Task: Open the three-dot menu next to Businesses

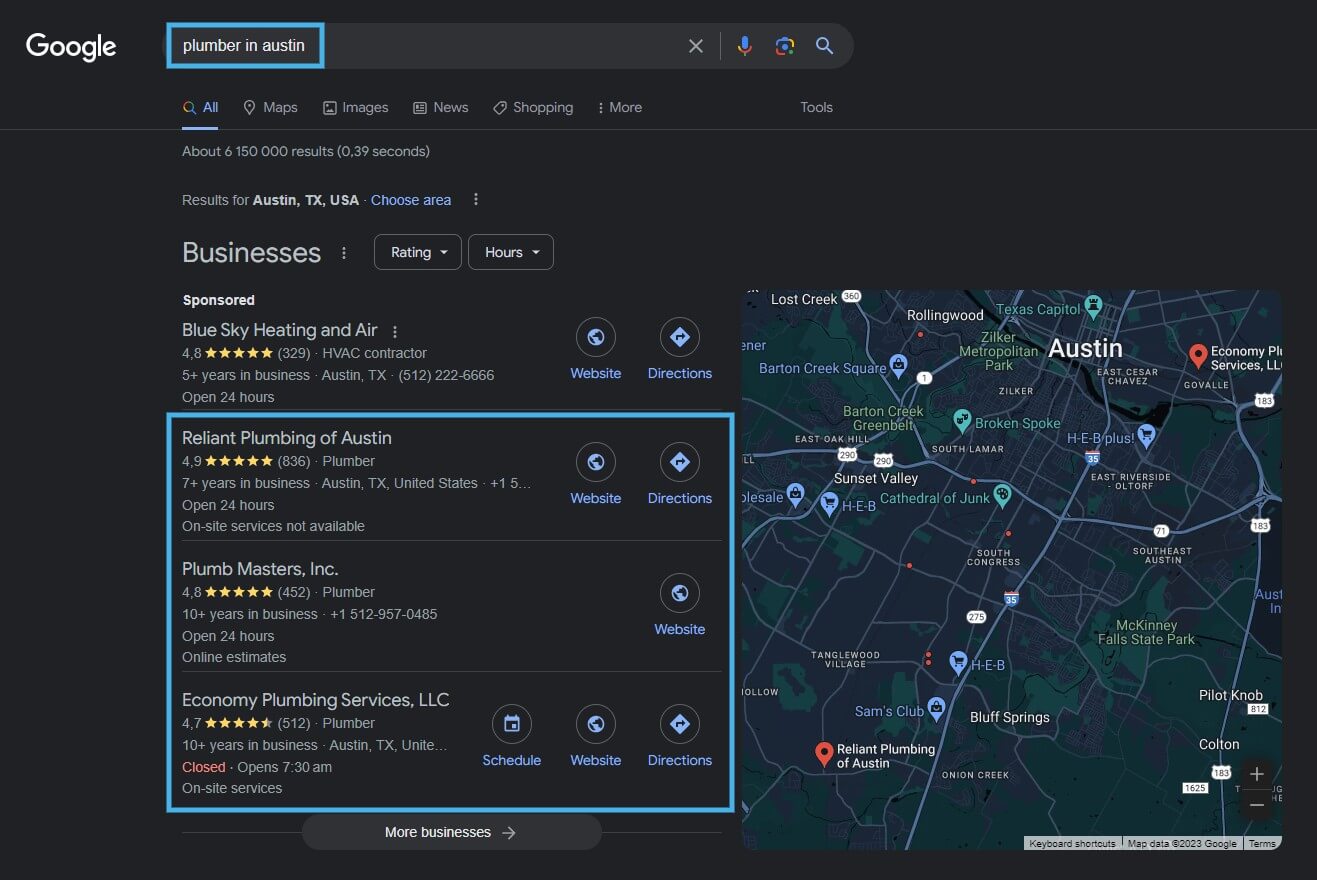Action: [x=343, y=252]
